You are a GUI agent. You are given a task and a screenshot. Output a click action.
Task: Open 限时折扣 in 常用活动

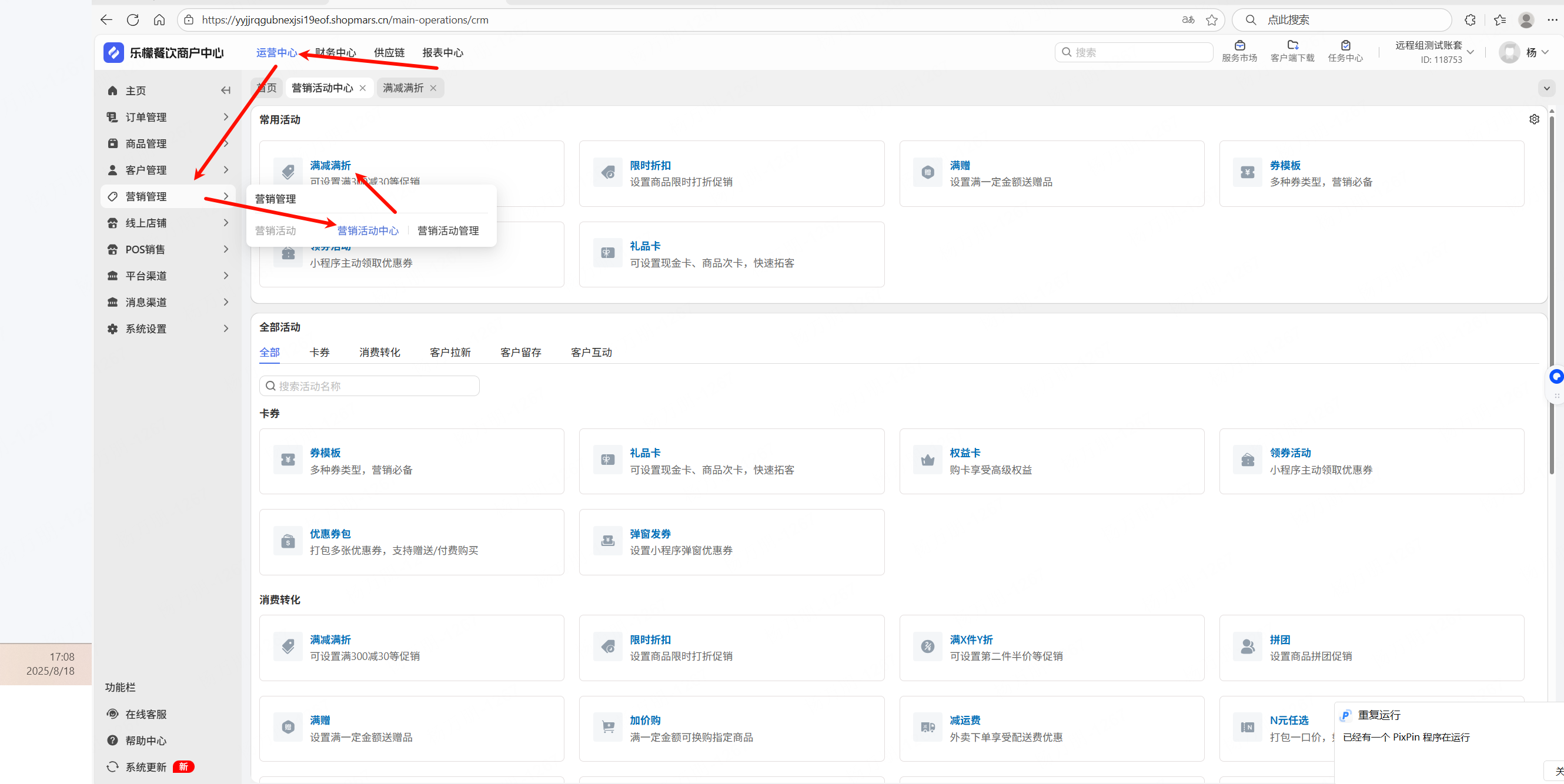[731, 173]
